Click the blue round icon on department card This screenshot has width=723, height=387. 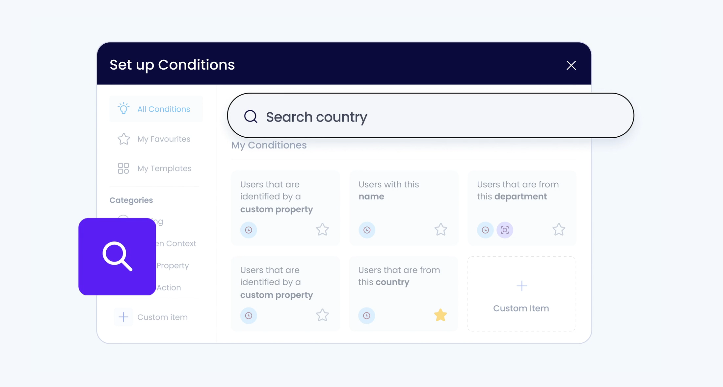coord(485,230)
